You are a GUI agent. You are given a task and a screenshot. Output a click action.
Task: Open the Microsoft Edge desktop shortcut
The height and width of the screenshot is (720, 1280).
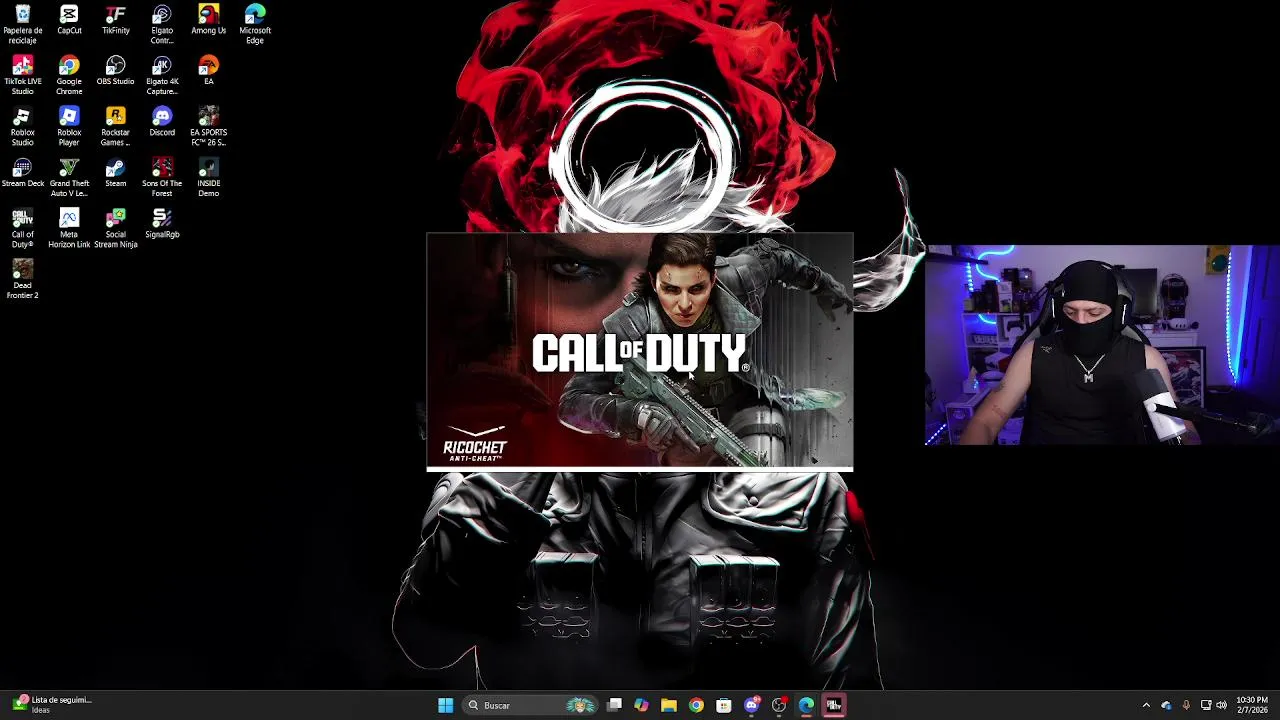[x=255, y=25]
